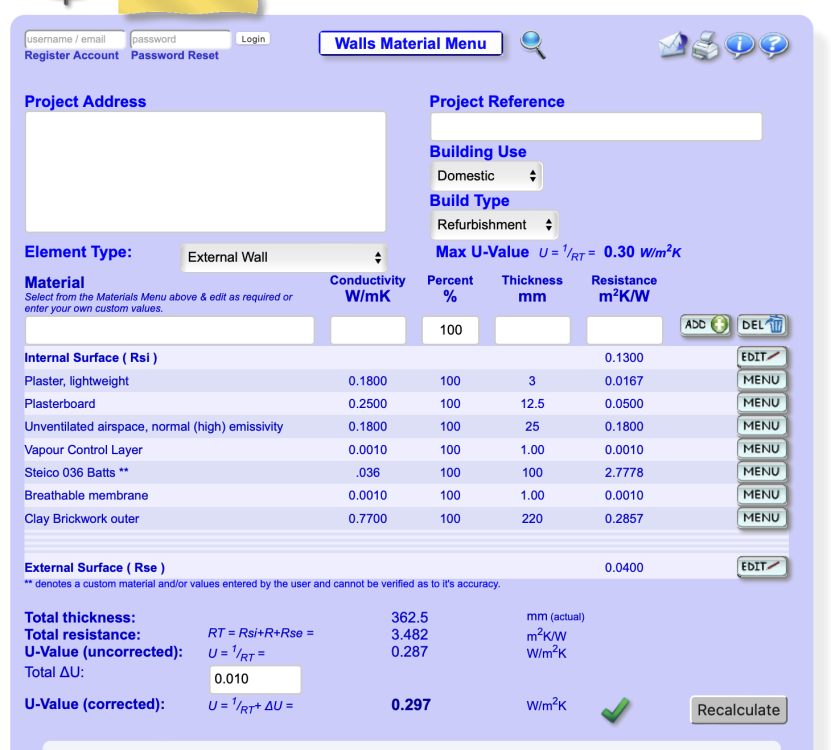Open the question mark help icon
The width and height of the screenshot is (831, 750).
coord(774,45)
